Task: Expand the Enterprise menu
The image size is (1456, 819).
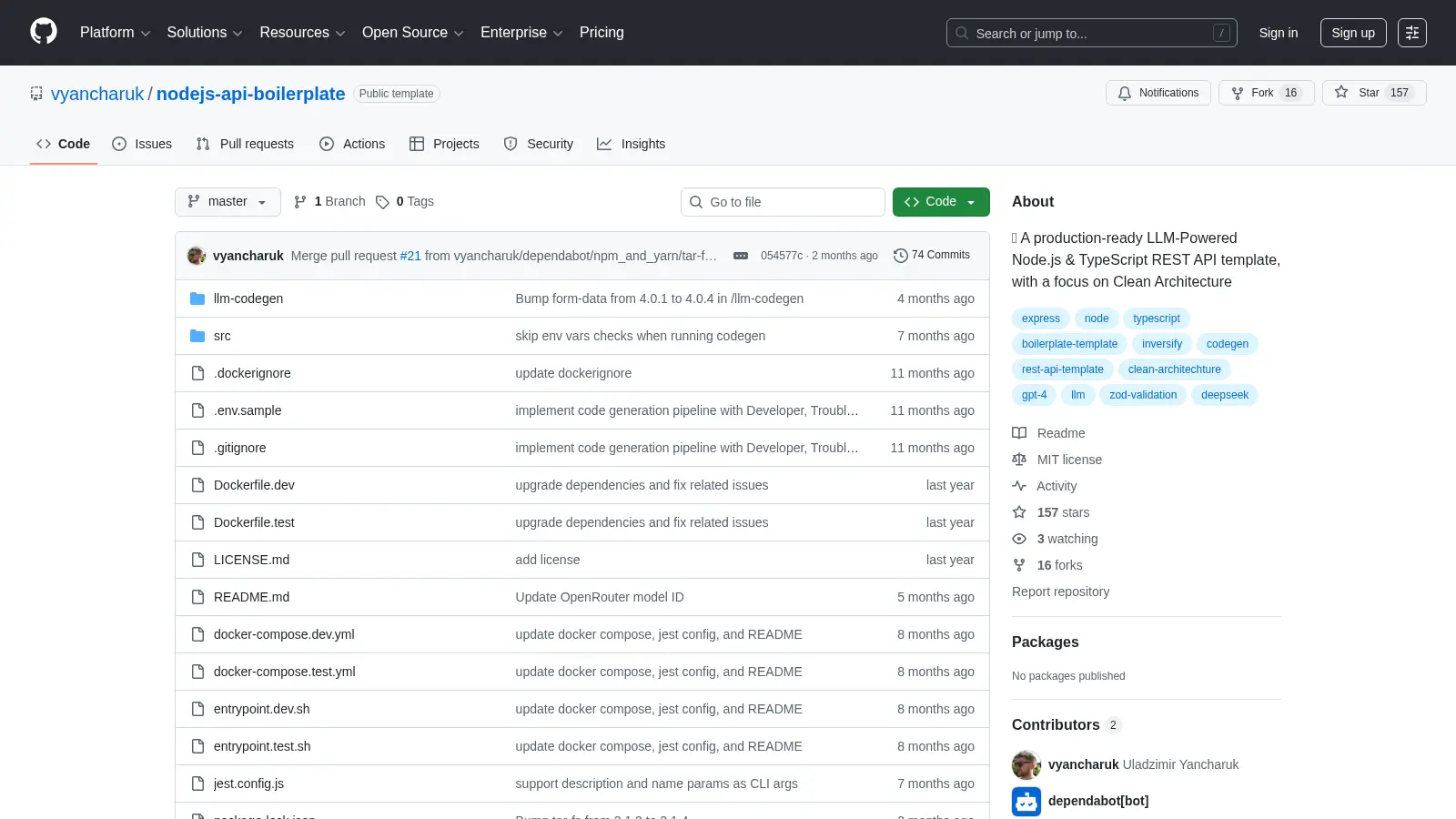Action: (521, 33)
